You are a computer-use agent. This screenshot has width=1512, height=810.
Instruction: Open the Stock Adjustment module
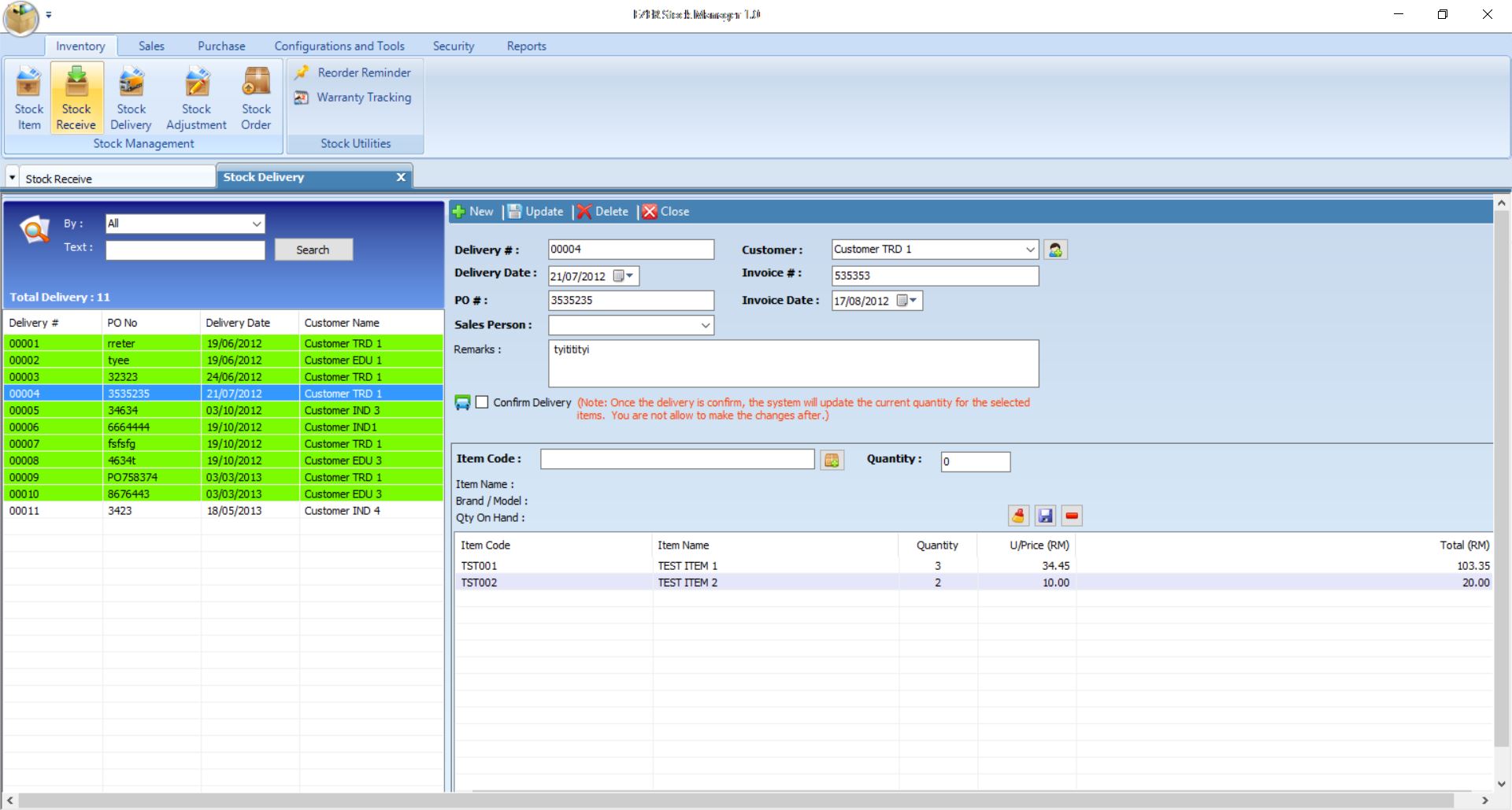(196, 98)
